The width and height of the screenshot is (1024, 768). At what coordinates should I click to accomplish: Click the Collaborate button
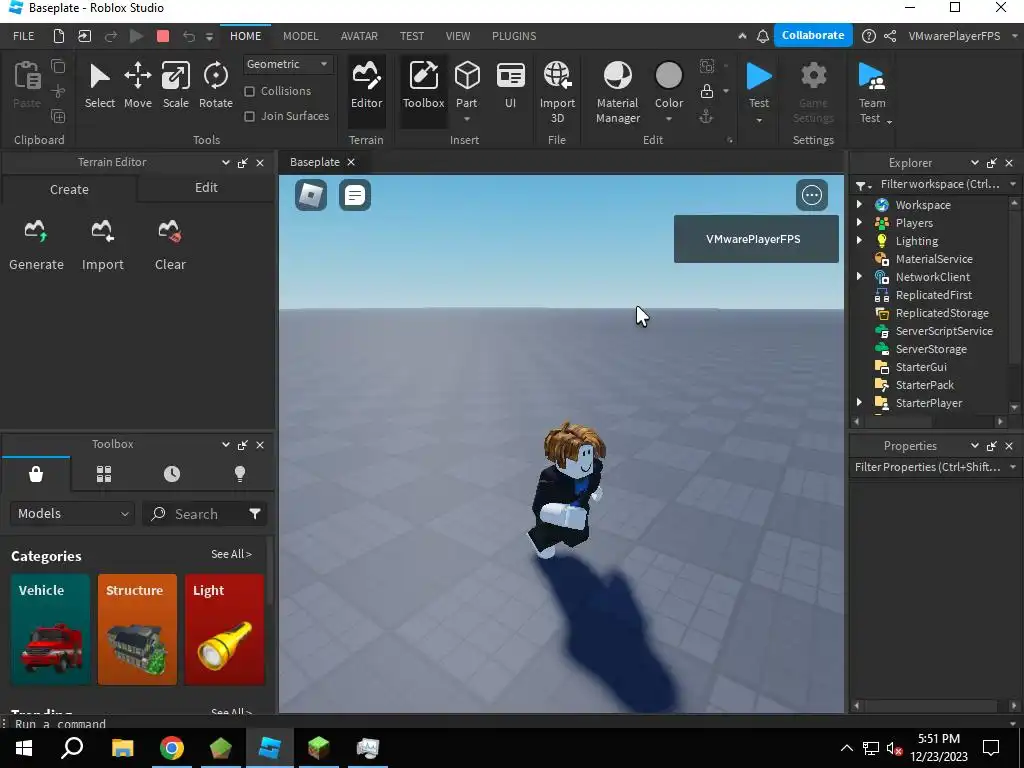coord(813,35)
